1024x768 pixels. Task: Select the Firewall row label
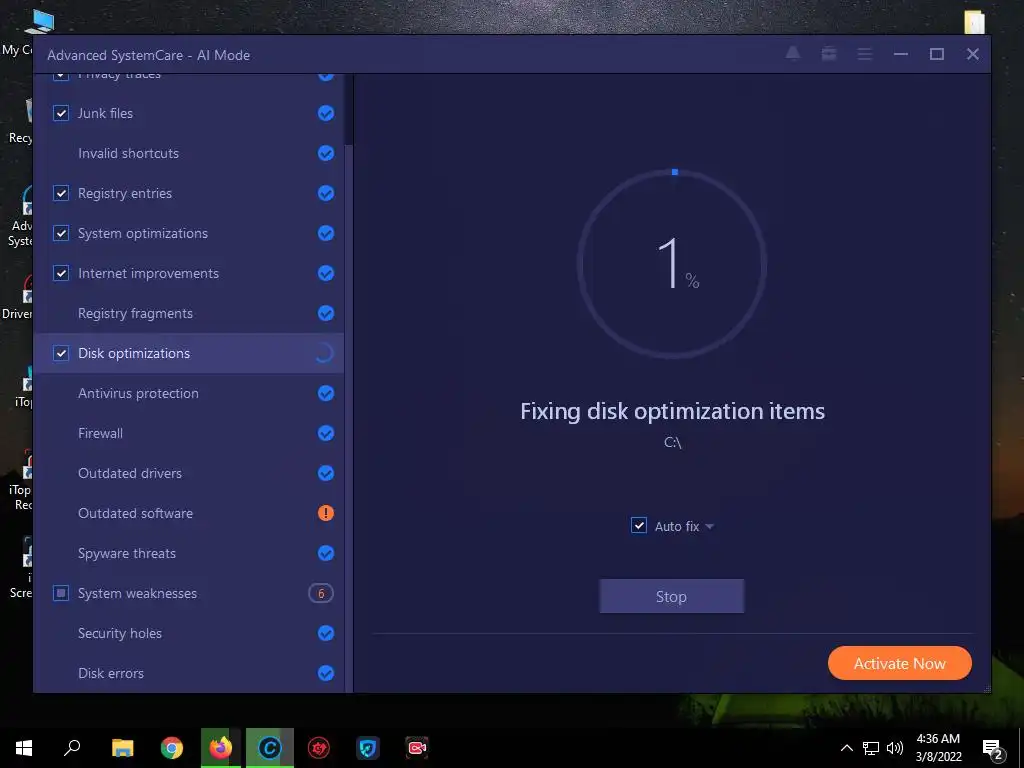tap(100, 433)
